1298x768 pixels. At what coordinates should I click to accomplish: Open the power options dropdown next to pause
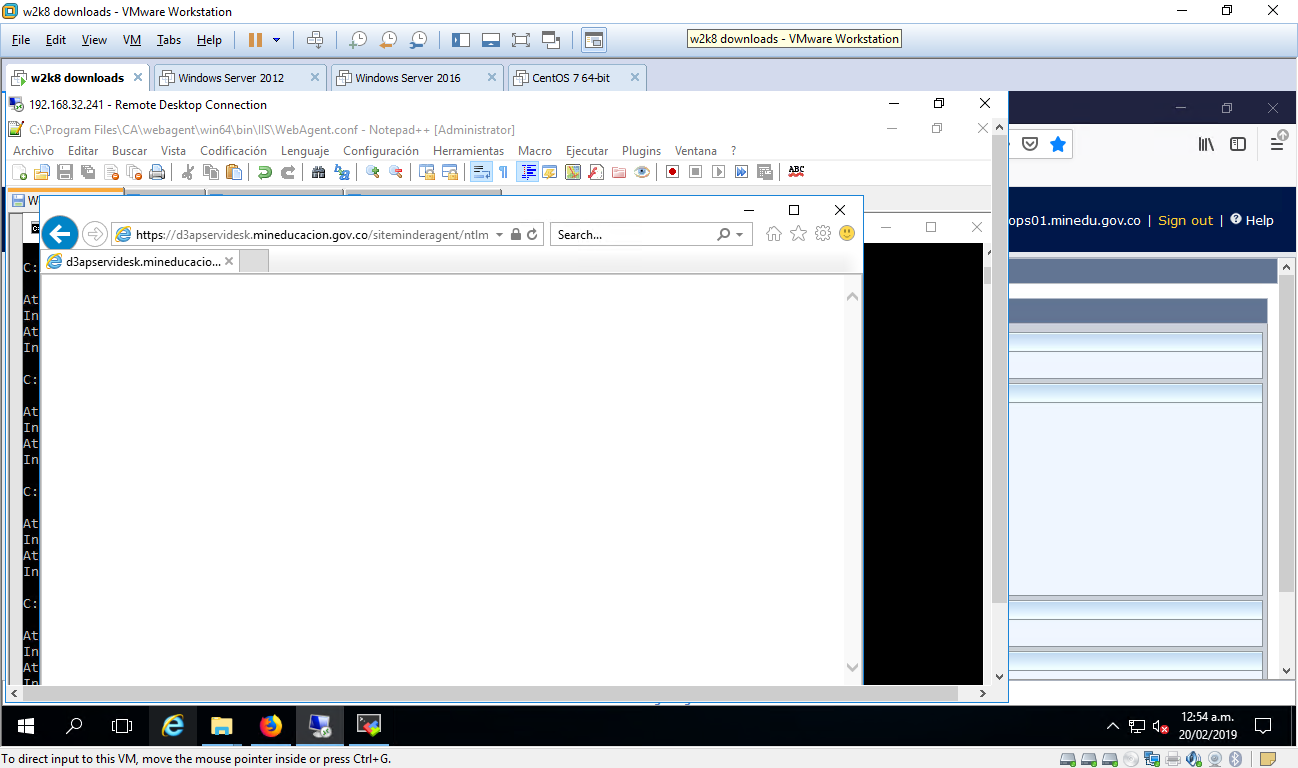point(277,40)
